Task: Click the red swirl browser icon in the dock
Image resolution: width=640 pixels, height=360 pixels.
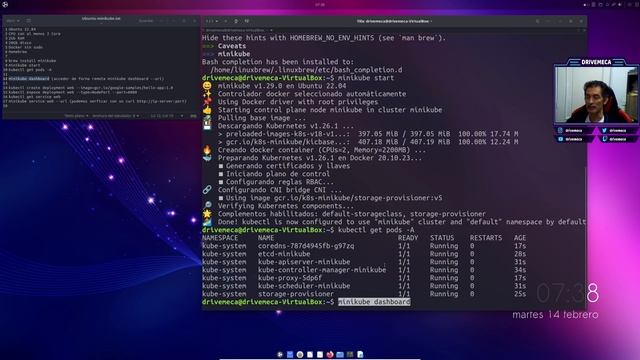Action: [330, 354]
